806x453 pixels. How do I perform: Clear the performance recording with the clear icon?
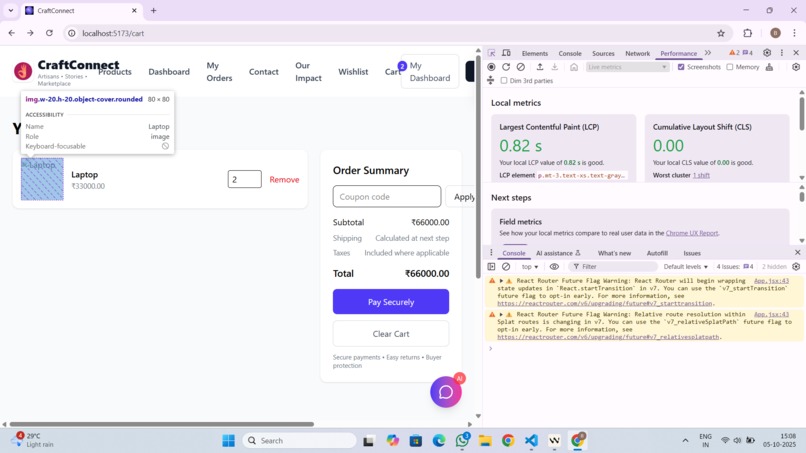tap(521, 67)
